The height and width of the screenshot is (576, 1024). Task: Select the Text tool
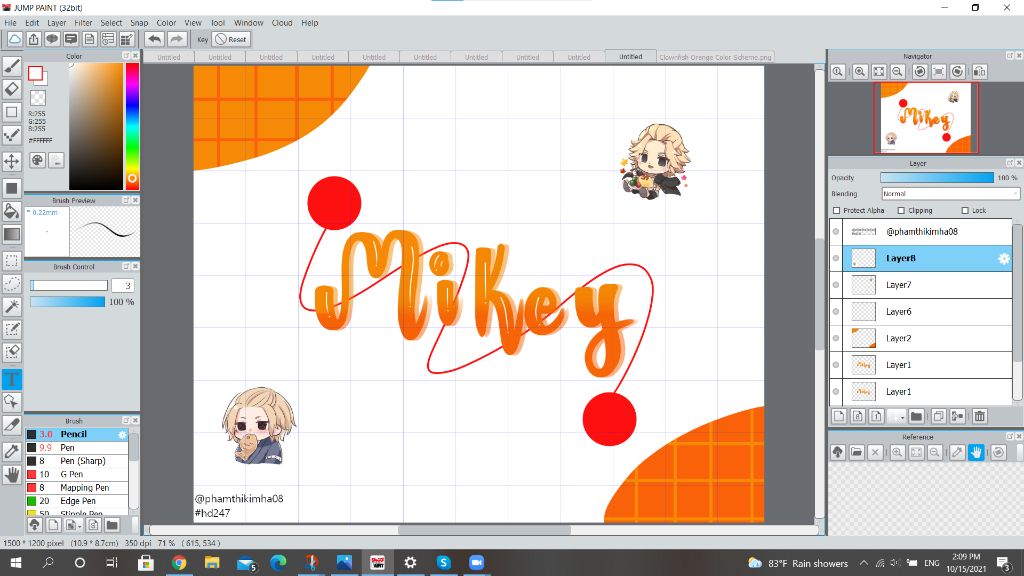12,379
